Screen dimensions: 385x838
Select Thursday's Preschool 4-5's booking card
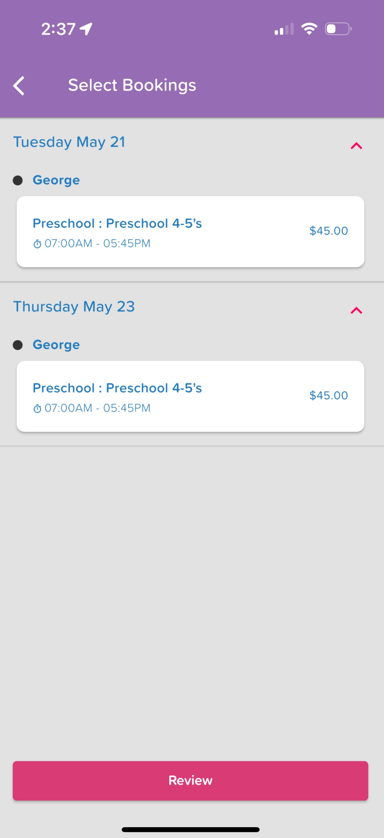[190, 396]
